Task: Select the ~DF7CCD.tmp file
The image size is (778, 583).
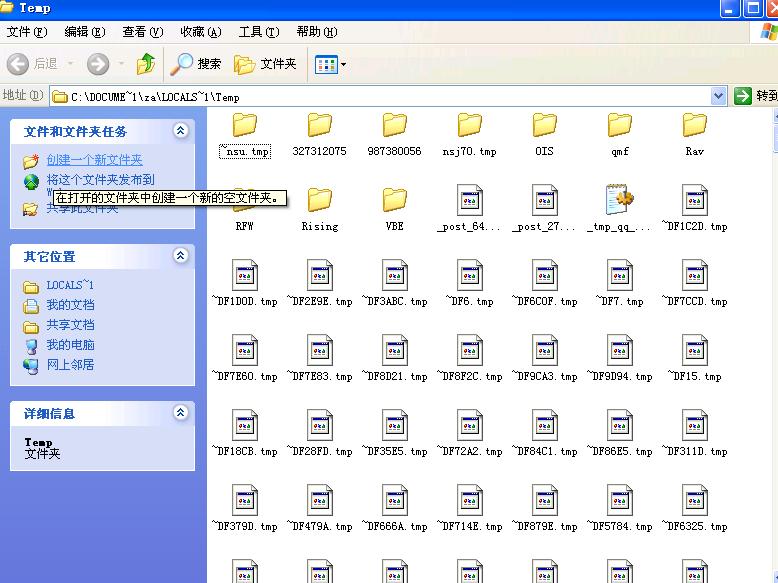Action: tap(695, 284)
